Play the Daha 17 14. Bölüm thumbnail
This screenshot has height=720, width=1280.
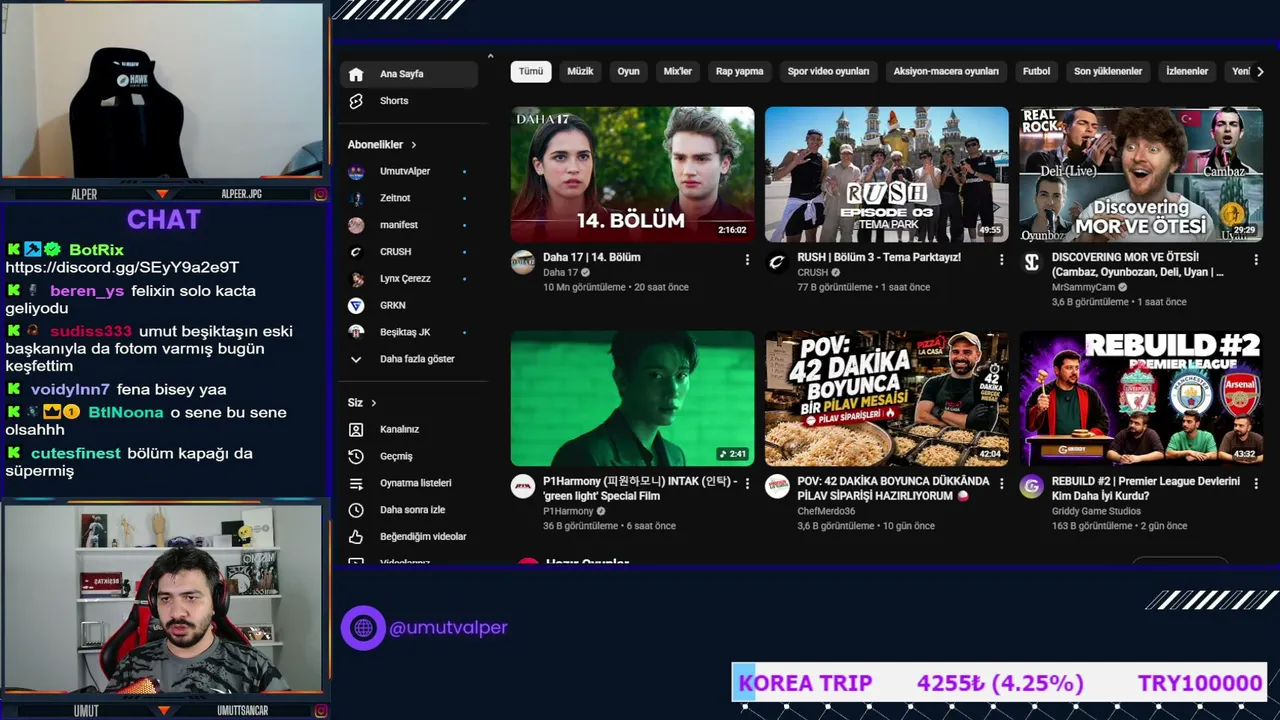(633, 174)
